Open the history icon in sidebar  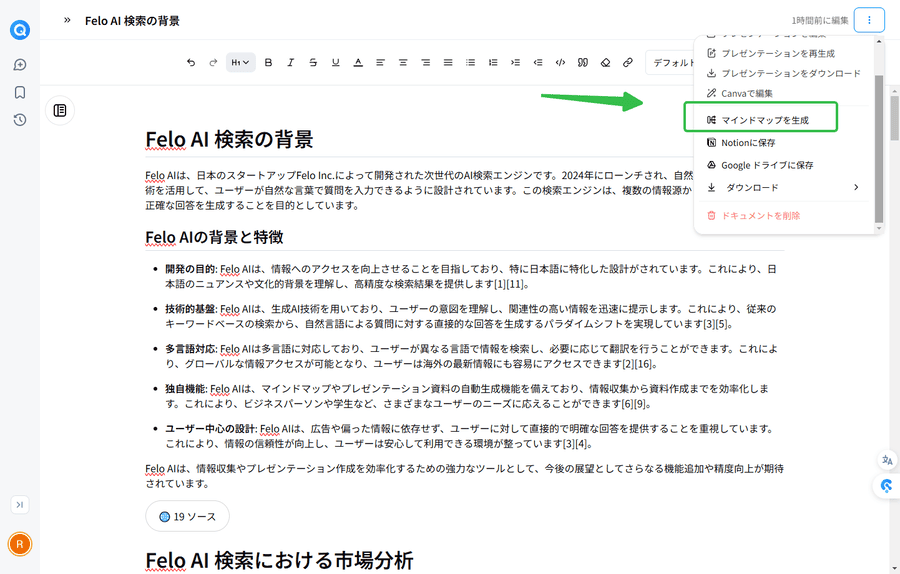(20, 119)
